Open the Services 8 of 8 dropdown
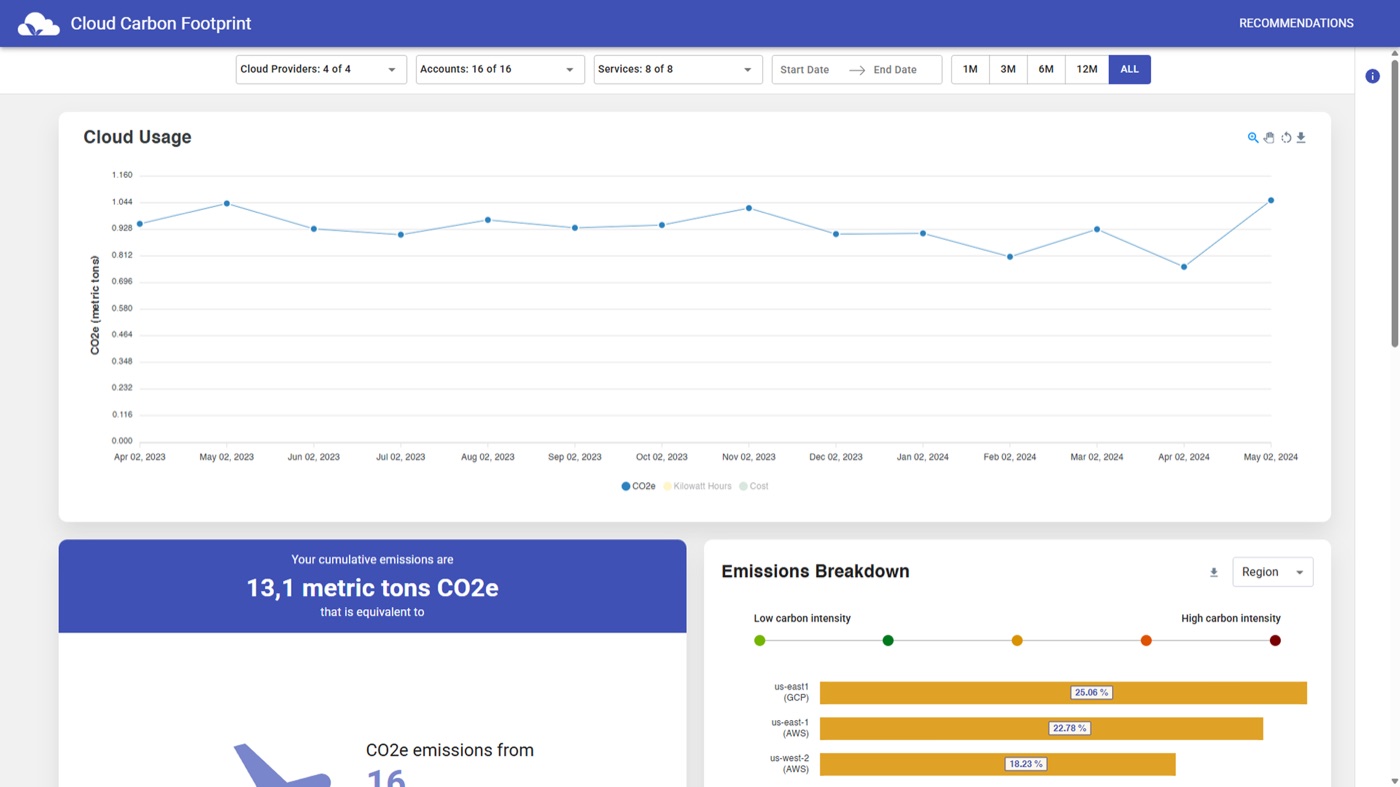This screenshot has width=1400, height=787. point(678,69)
